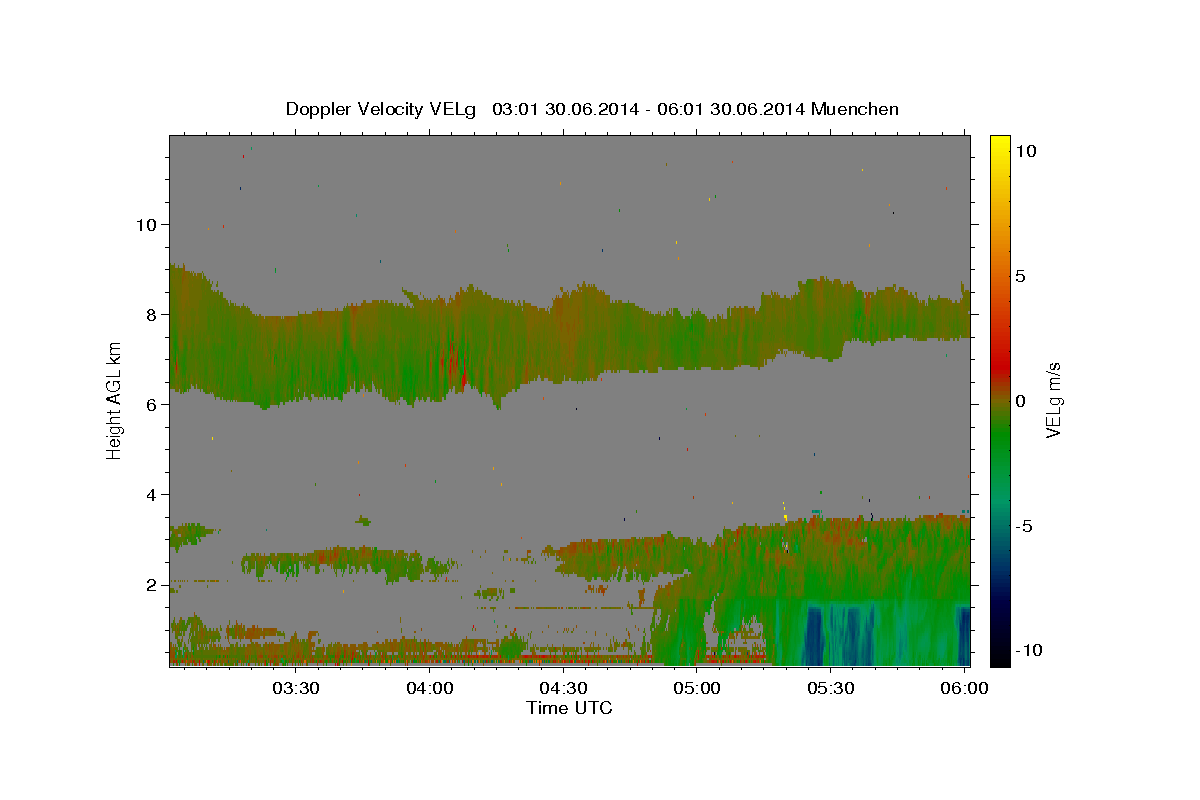Click the 'Time UTC' axis label
This screenshot has width=1200, height=800.
tap(569, 708)
